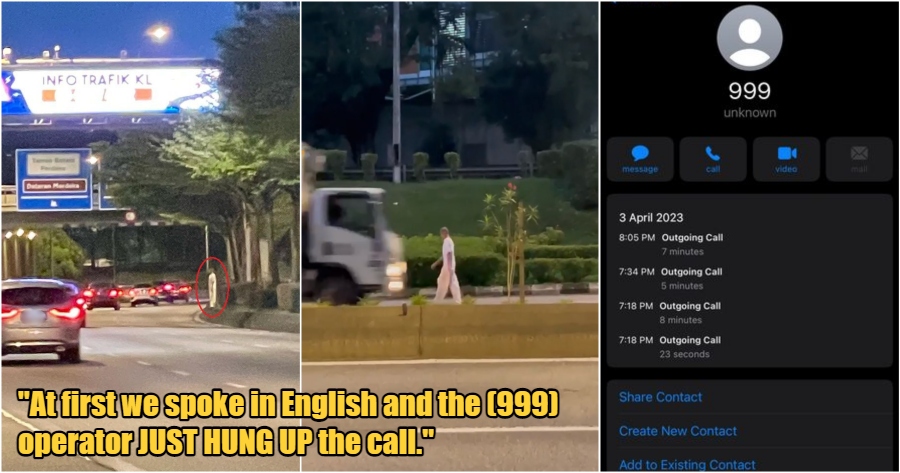Viewport: 900px width, 473px height.
Task: Select the 7:18 PM 8 minutes call
Action: (750, 312)
